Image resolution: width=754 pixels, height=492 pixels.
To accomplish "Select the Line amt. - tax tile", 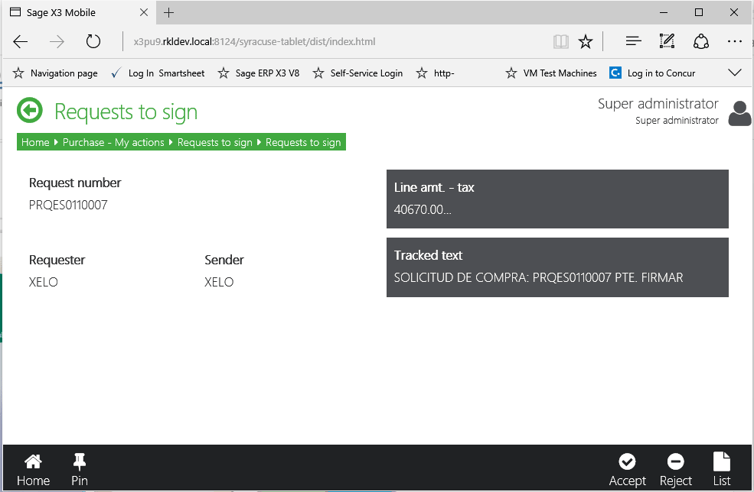I will (557, 199).
